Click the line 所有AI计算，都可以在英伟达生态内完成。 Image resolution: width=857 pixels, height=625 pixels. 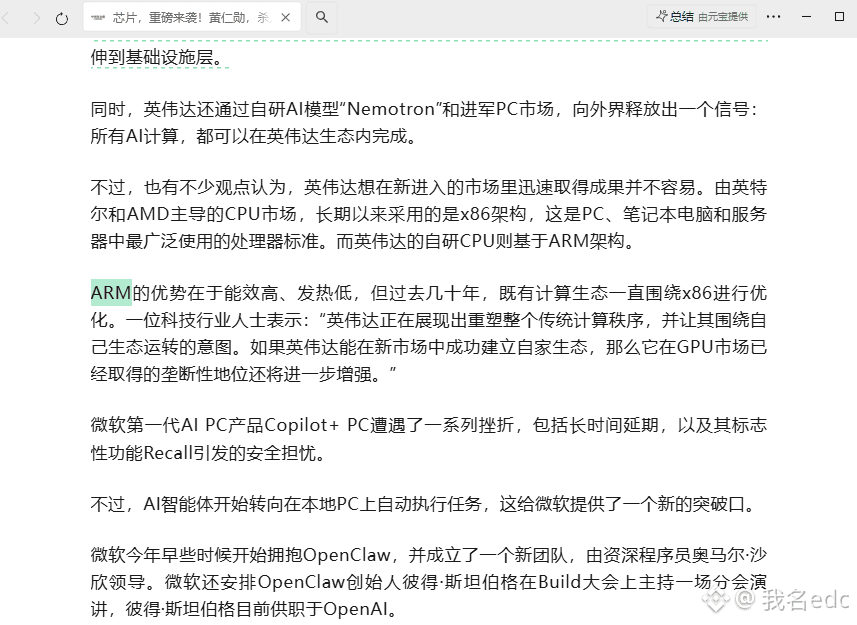254,136
